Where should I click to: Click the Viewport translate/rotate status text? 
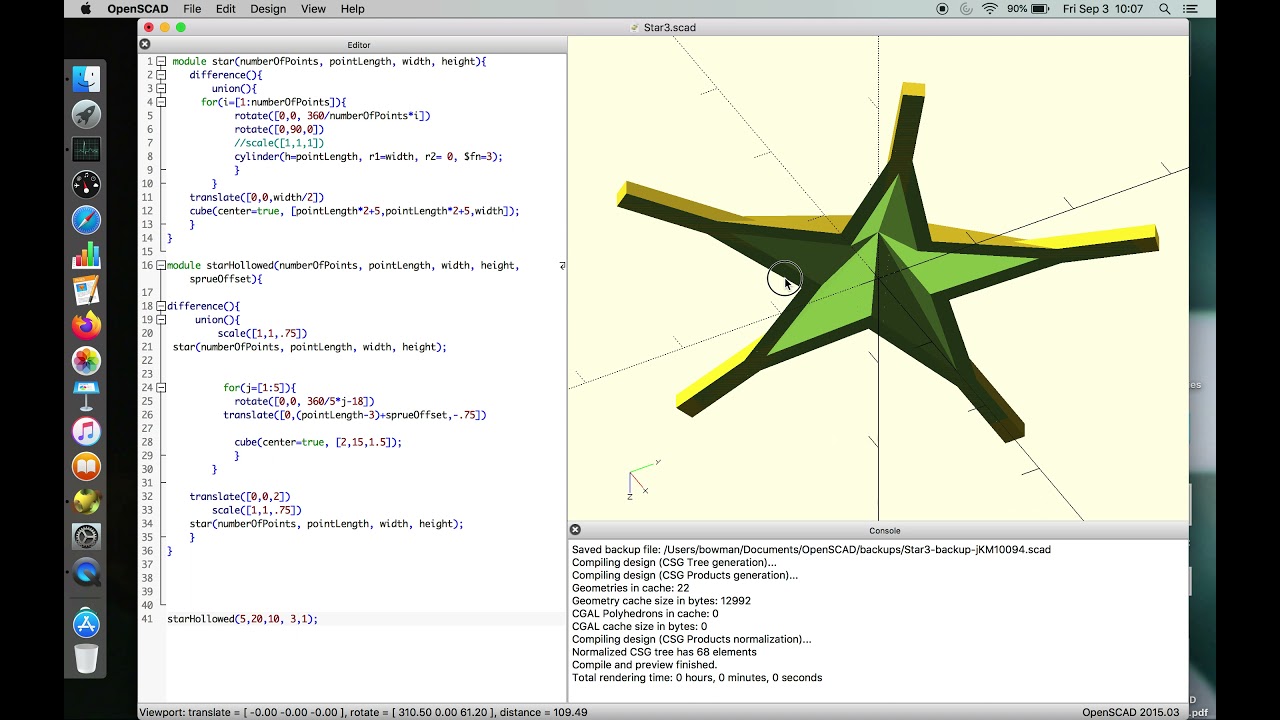(x=363, y=712)
